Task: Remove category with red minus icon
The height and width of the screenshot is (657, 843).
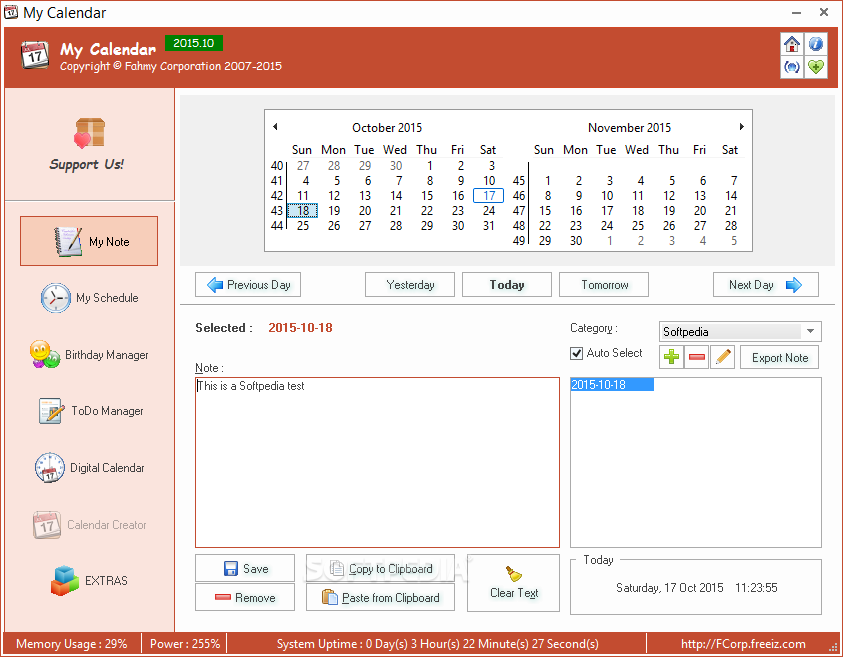Action: pyautogui.click(x=697, y=357)
